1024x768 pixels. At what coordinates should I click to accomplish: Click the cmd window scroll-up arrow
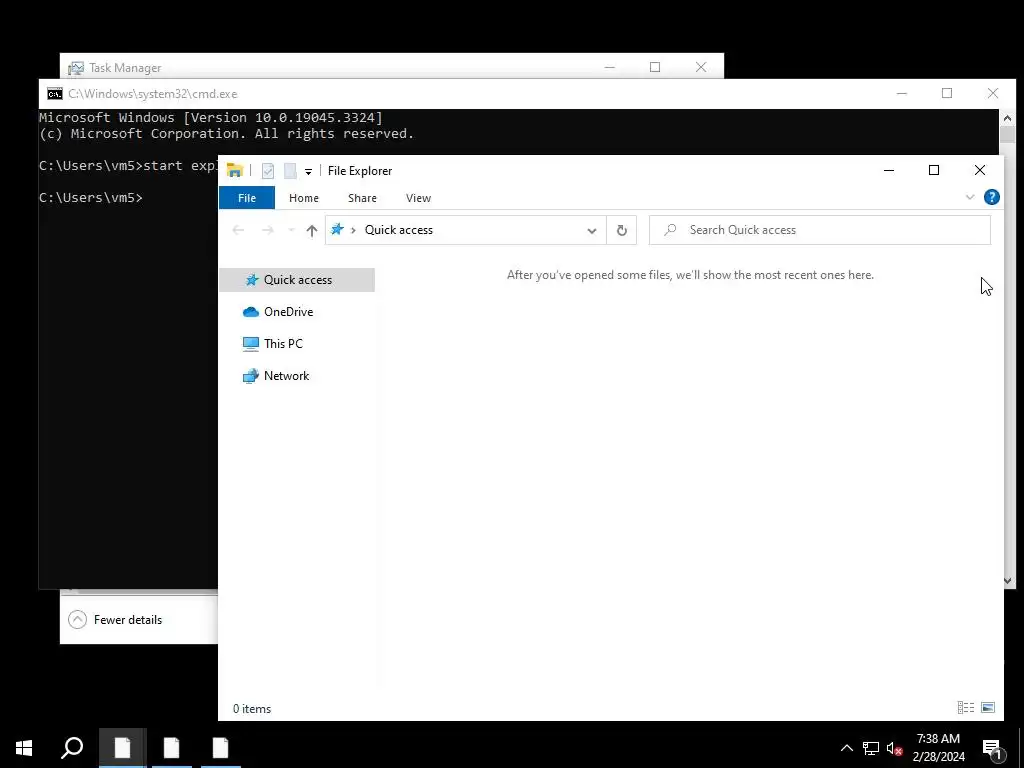click(x=1007, y=118)
